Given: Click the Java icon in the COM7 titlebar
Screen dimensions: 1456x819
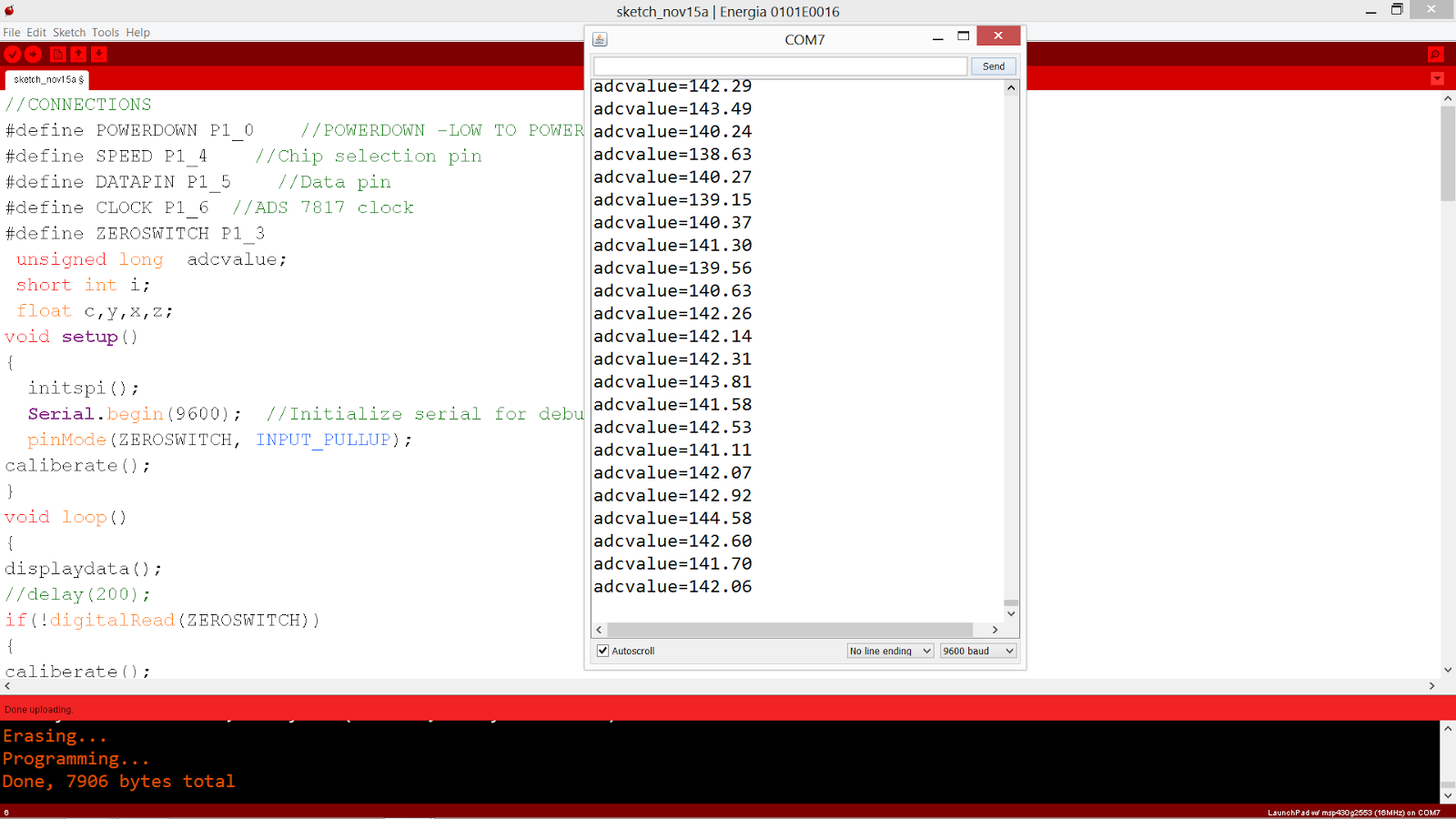Looking at the screenshot, I should tap(600, 39).
